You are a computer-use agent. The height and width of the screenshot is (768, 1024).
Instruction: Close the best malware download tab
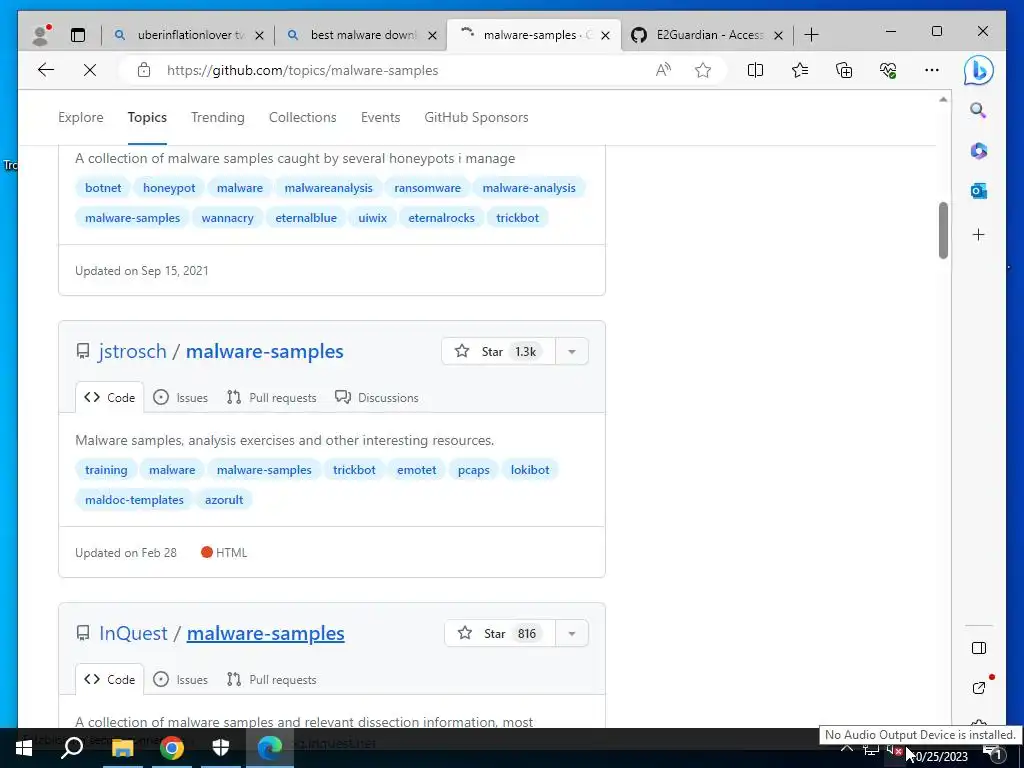click(x=432, y=35)
